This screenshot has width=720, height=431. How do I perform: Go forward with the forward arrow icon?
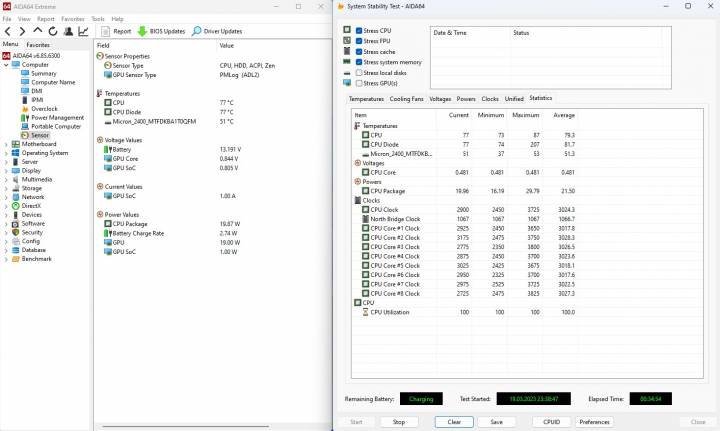click(22, 31)
